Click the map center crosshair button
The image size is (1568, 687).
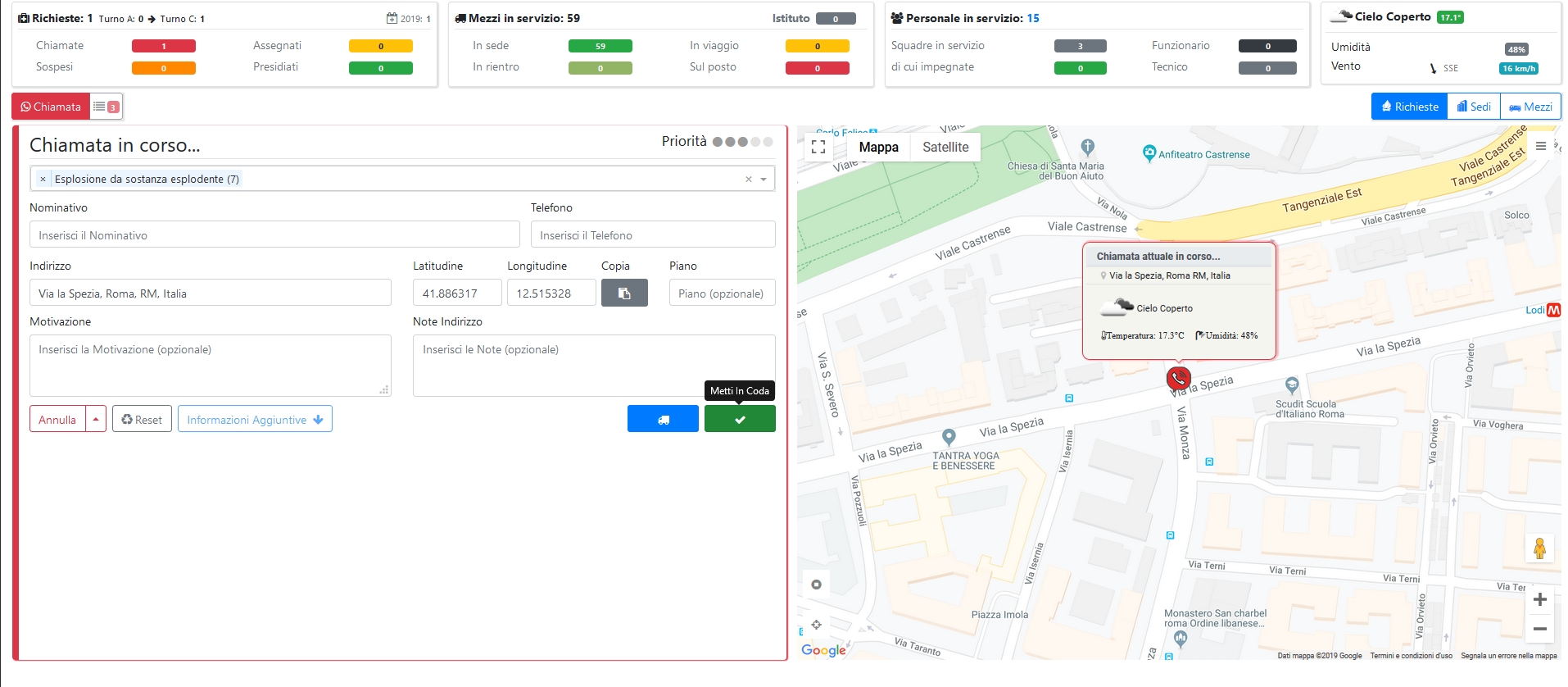click(x=816, y=625)
